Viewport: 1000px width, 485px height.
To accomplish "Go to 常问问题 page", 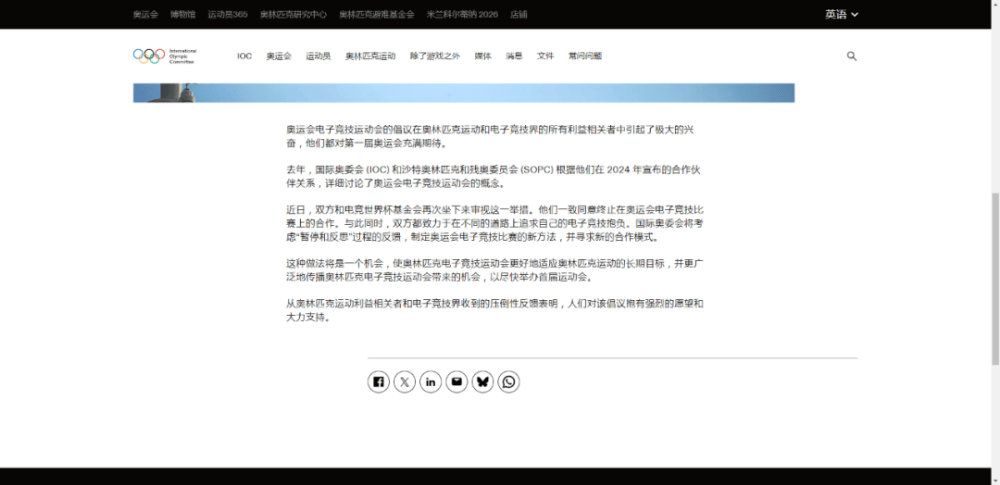I will click(x=585, y=56).
